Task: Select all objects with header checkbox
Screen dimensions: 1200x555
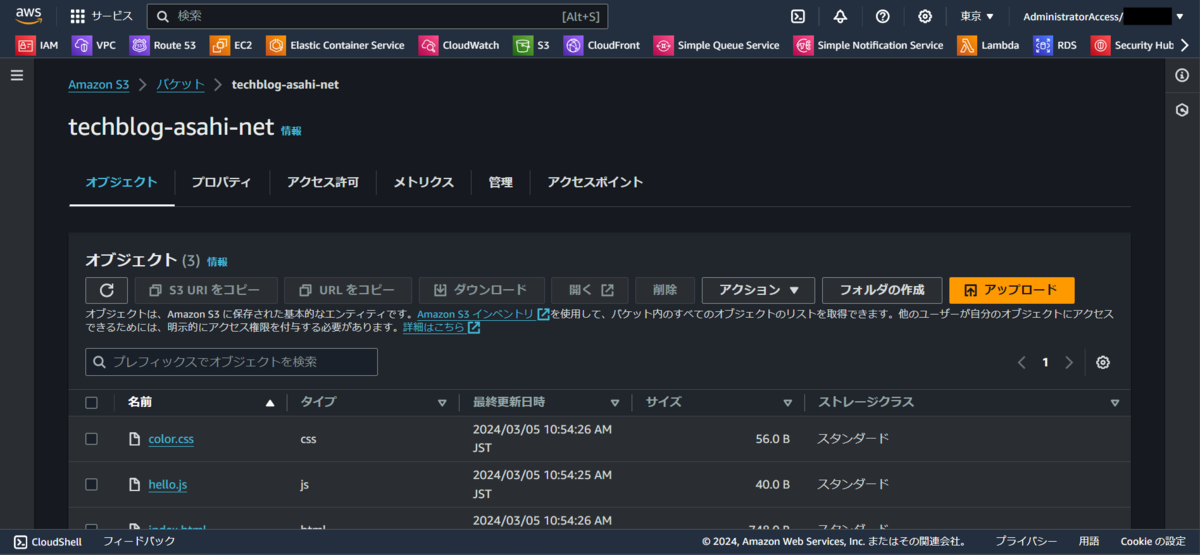Action: pos(92,403)
